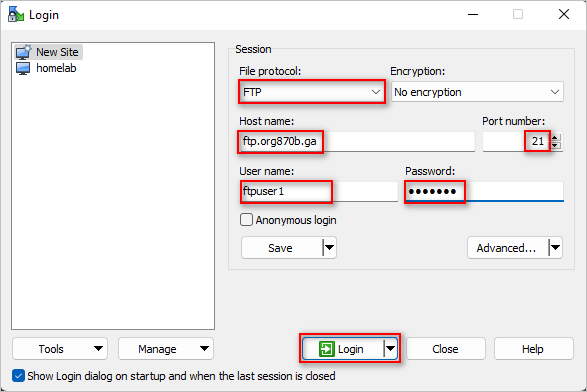The image size is (587, 392).
Task: Open the File protocol dropdown
Action: pyautogui.click(x=311, y=92)
